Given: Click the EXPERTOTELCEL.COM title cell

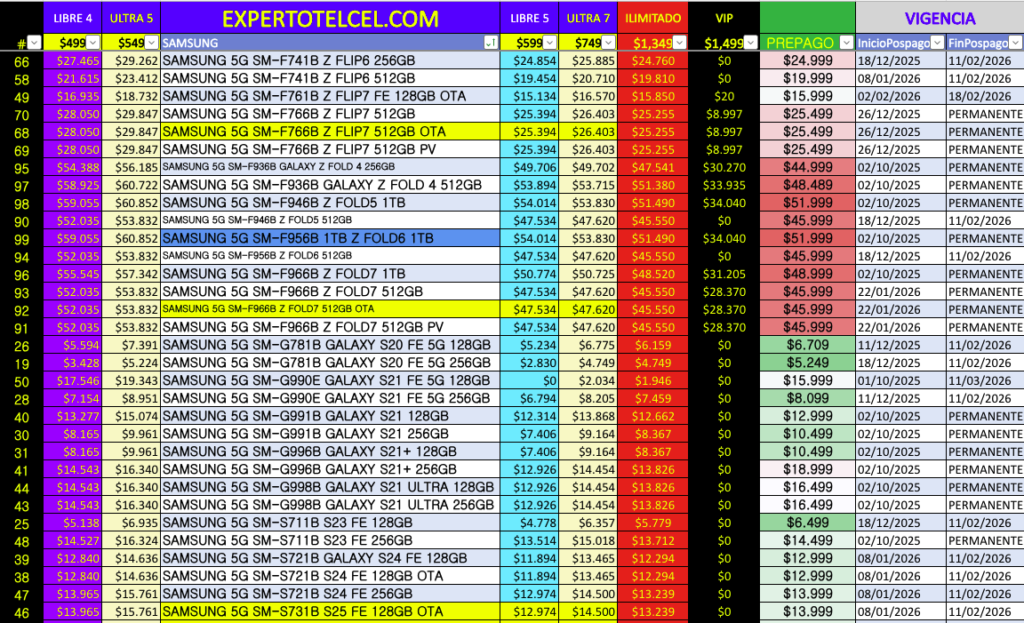Looking at the screenshot, I should pyautogui.click(x=330, y=18).
